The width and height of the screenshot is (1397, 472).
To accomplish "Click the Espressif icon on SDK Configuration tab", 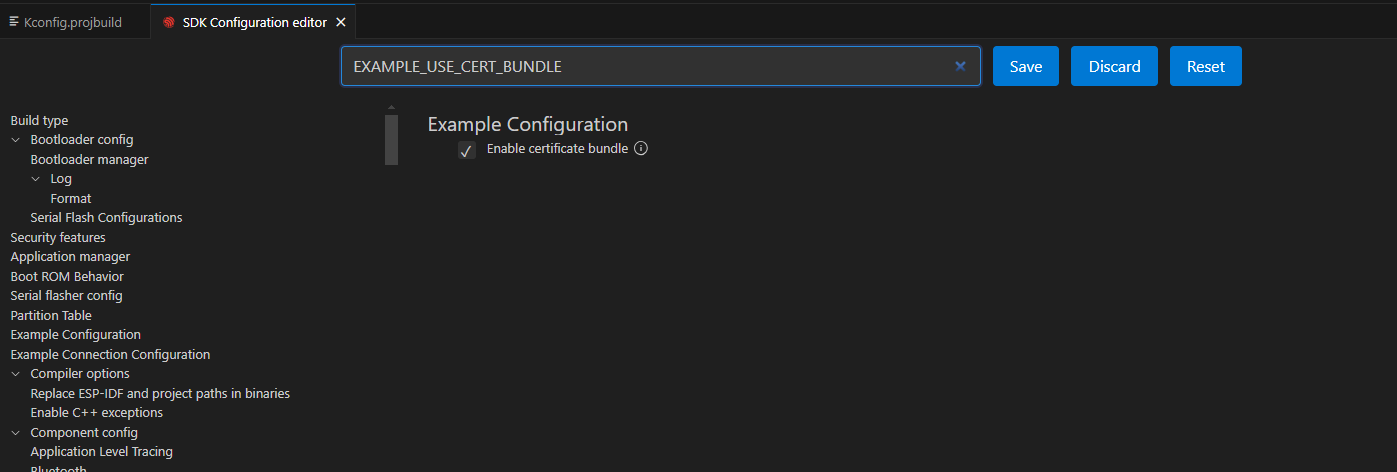I will [x=169, y=22].
